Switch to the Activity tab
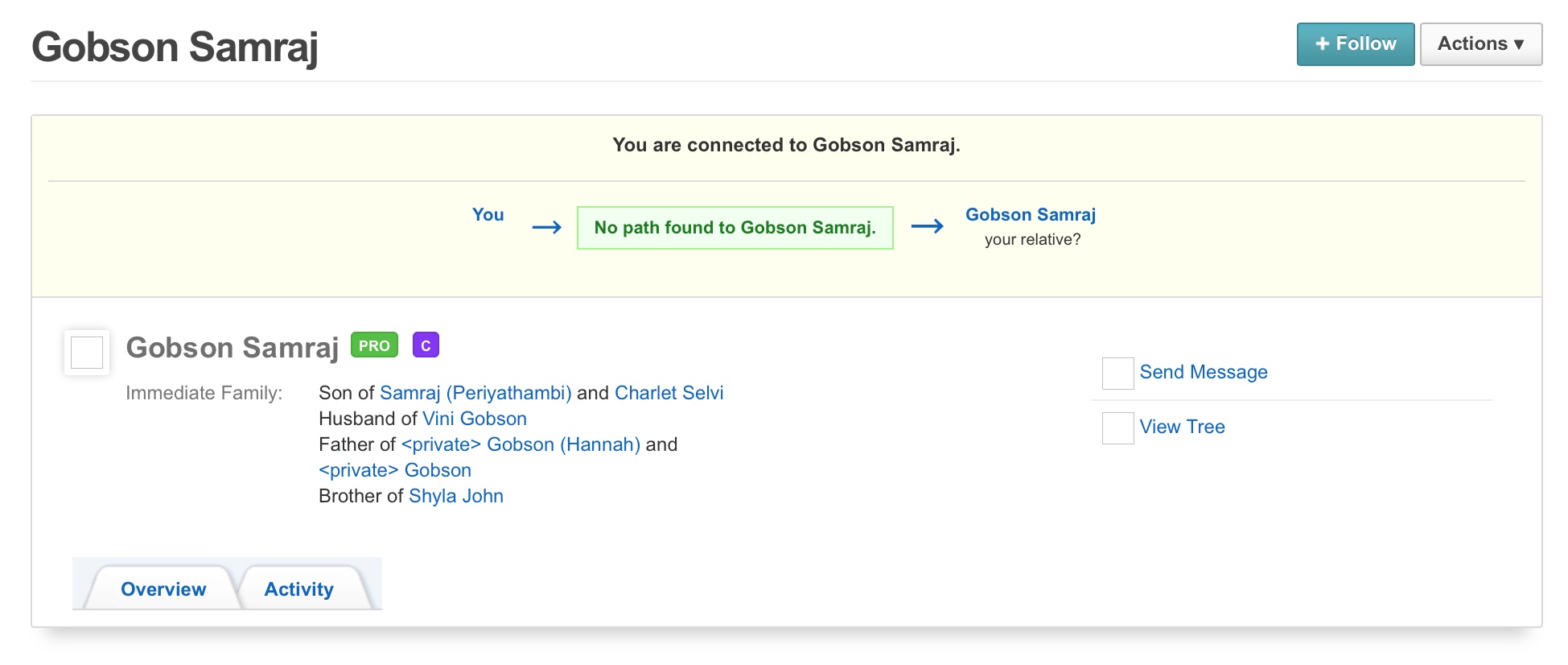Screen dimensions: 1568x665 [x=298, y=589]
